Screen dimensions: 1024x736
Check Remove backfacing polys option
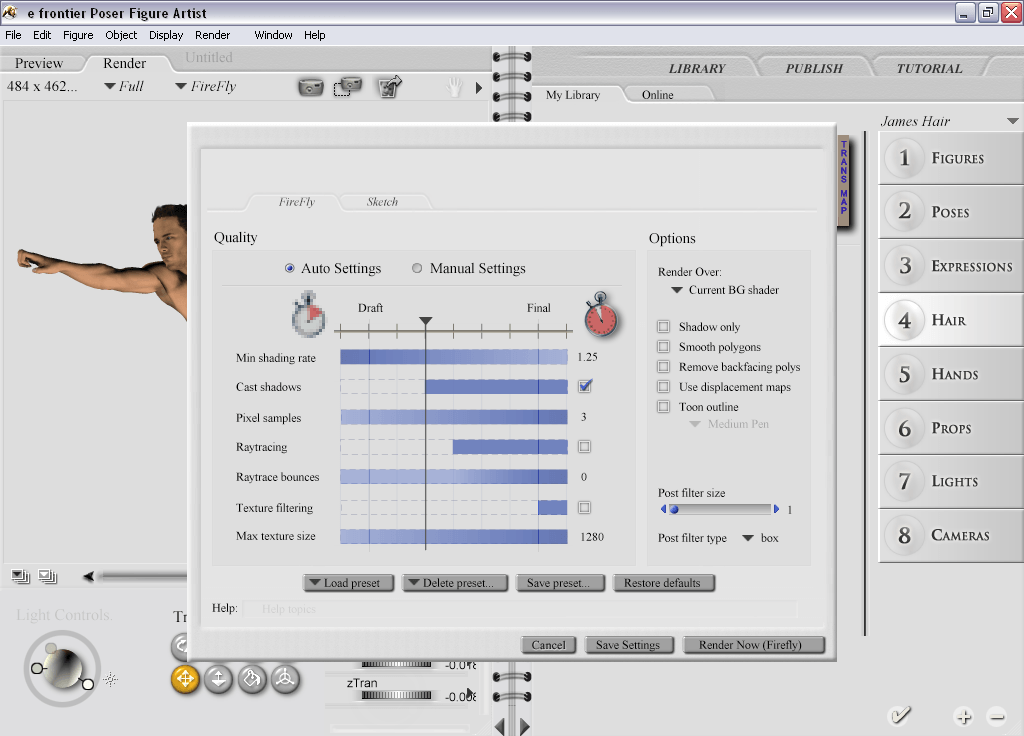(664, 367)
